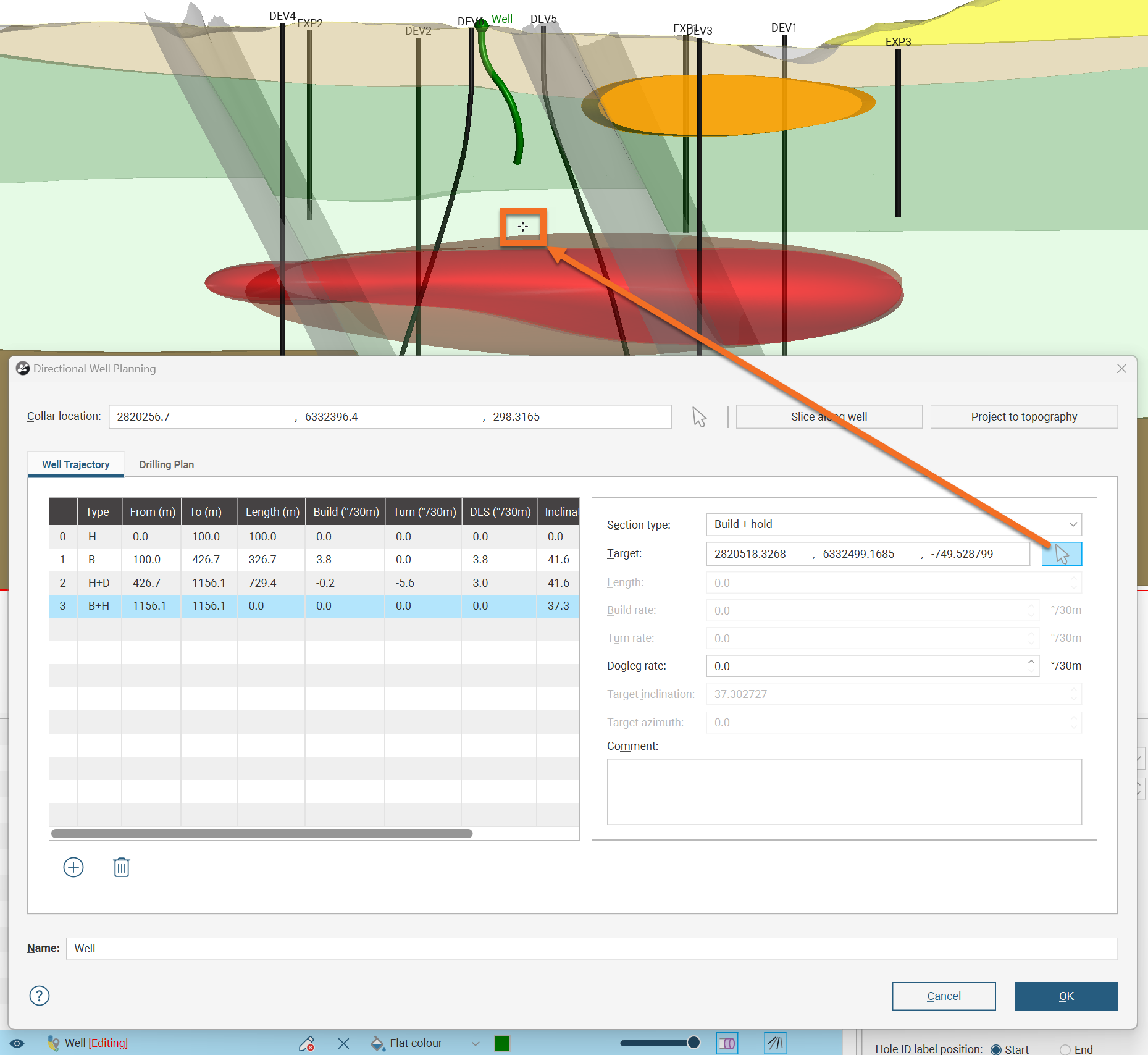This screenshot has width=1148, height=1055.
Task: Increase Dogleg rate with stepper arrow
Action: [1031, 662]
